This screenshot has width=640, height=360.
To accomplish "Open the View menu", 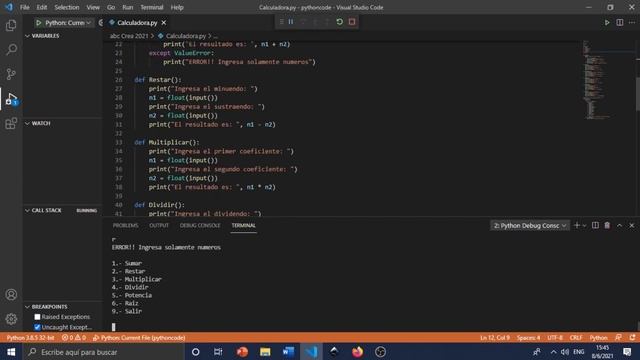I will pos(93,7).
